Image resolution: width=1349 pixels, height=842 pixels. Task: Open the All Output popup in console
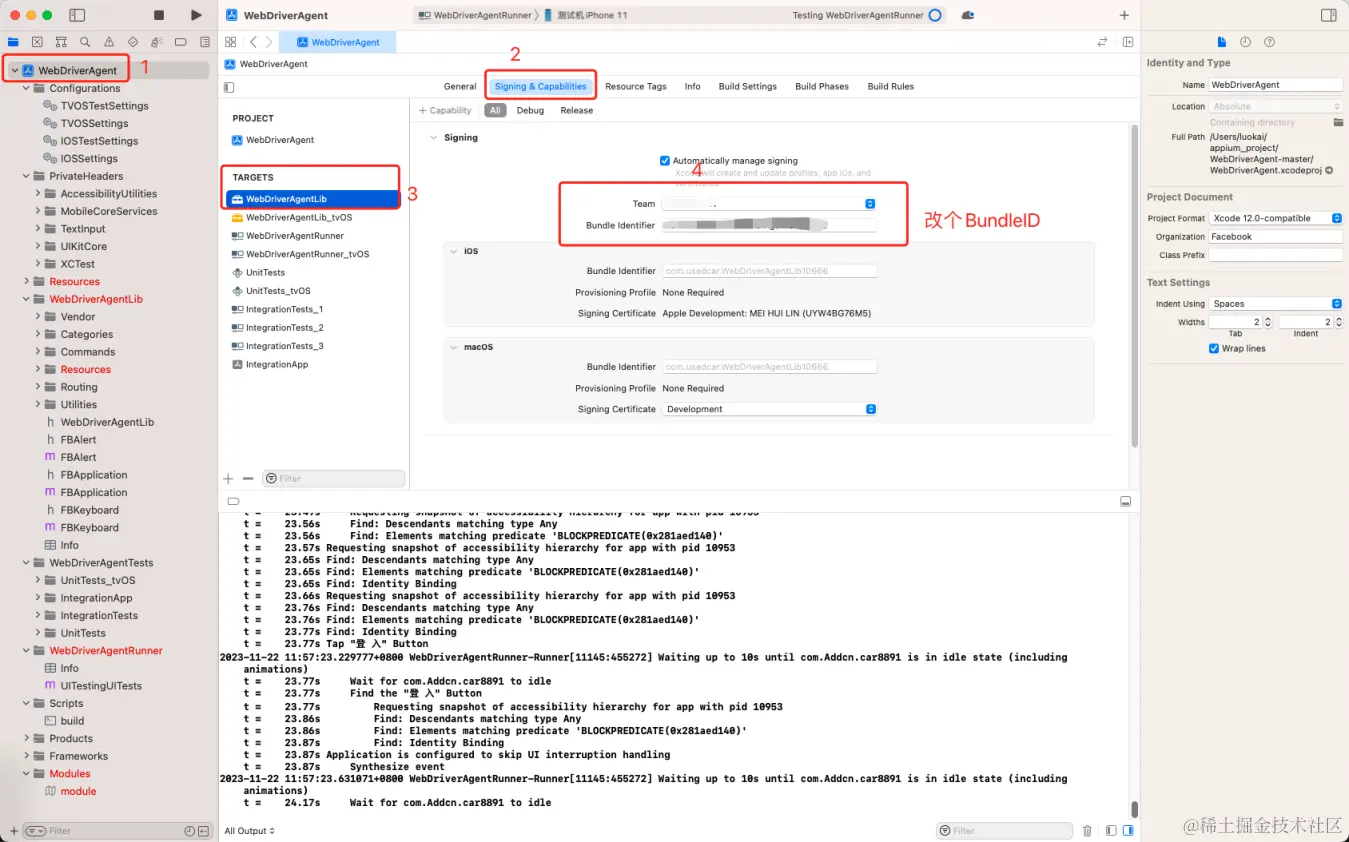(x=249, y=831)
